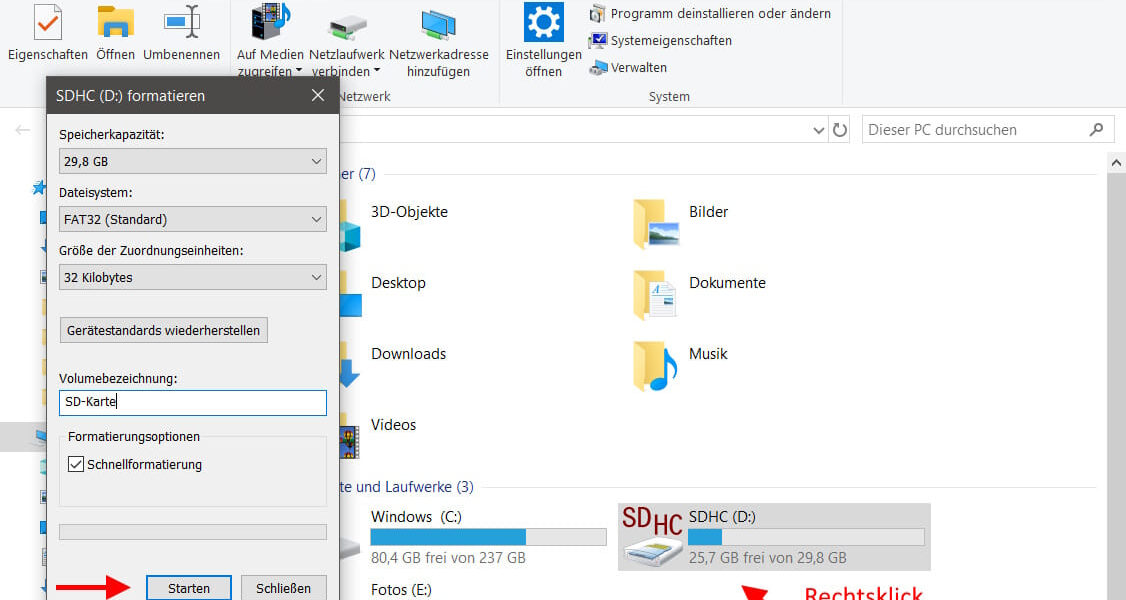Click Gerätestandards wiederherstellen button
Screen dimensions: 1126x600
click(x=164, y=331)
